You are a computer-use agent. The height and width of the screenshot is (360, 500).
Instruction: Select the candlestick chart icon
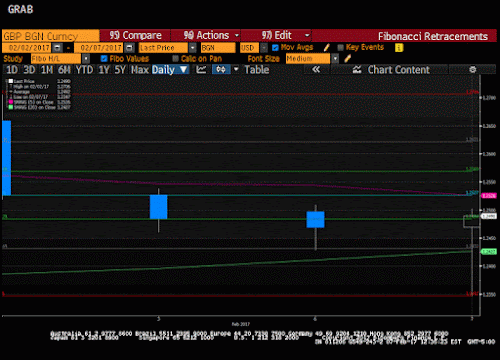pos(221,70)
